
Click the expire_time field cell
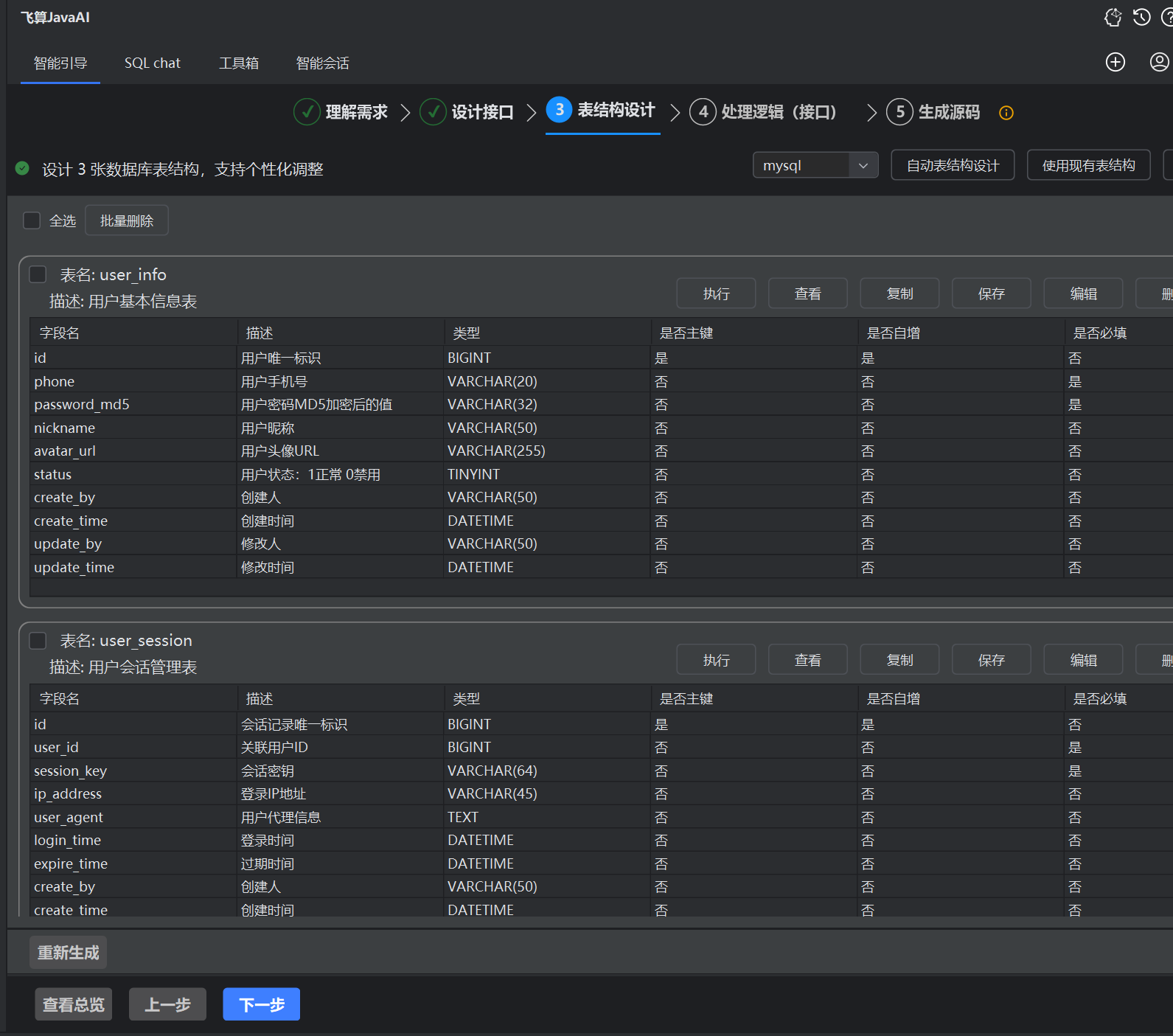pos(133,863)
